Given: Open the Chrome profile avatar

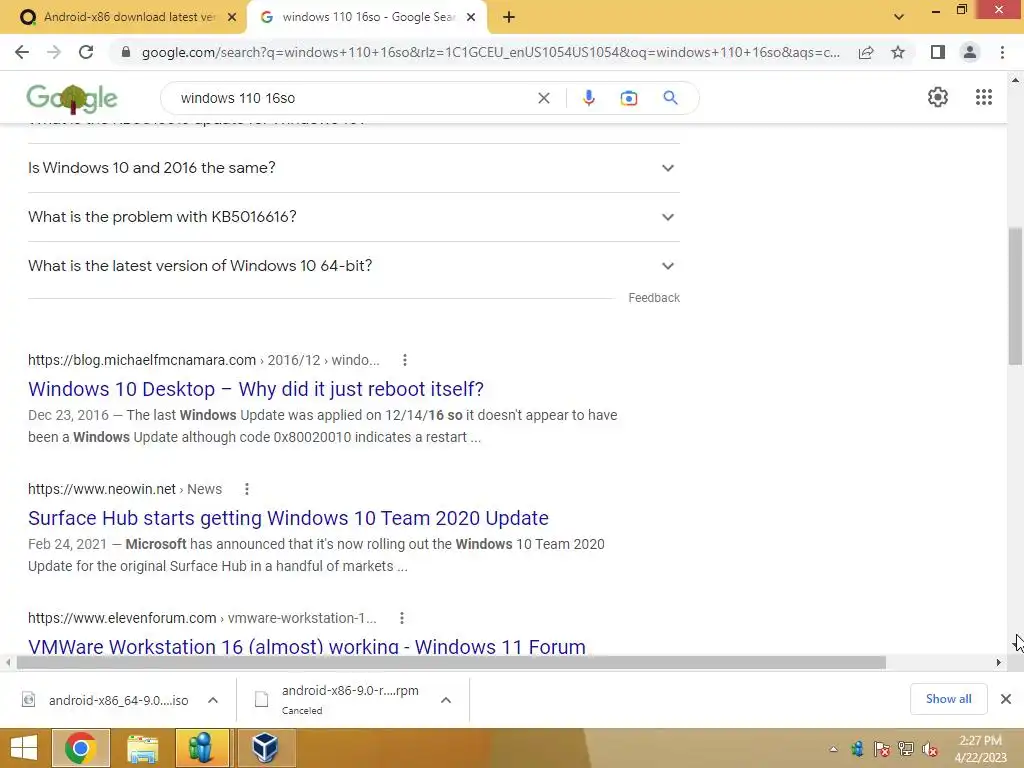Looking at the screenshot, I should (970, 52).
